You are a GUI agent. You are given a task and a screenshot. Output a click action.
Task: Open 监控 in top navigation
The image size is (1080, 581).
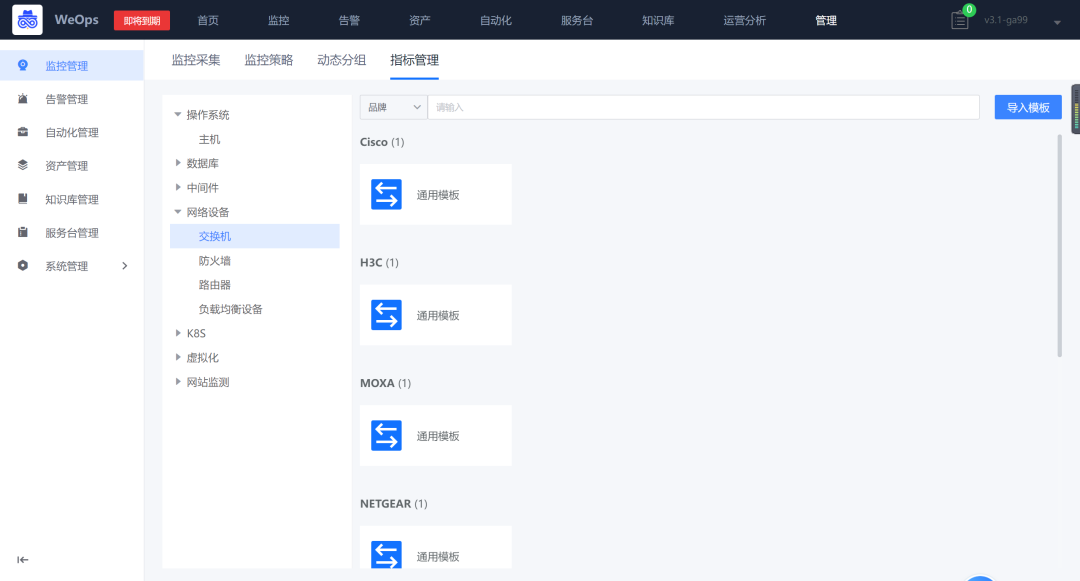[278, 21]
